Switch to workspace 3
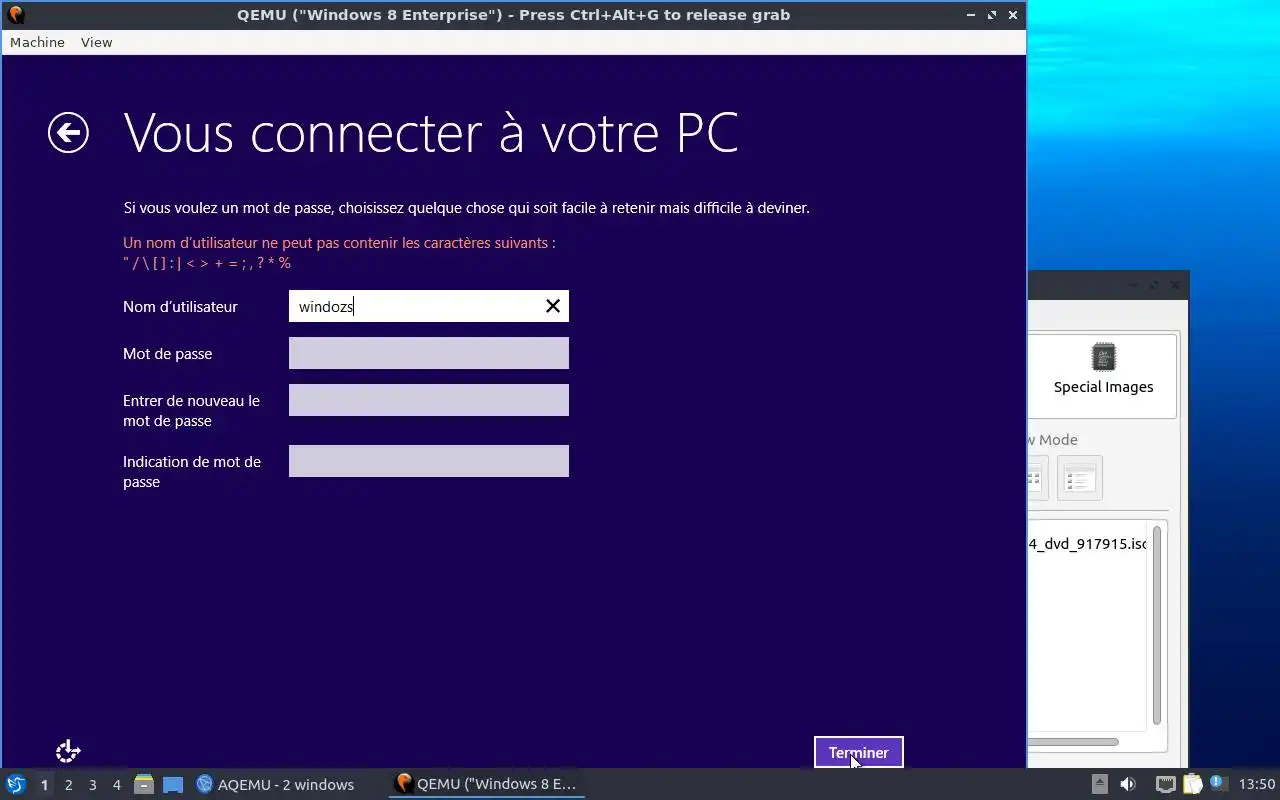 [x=92, y=785]
